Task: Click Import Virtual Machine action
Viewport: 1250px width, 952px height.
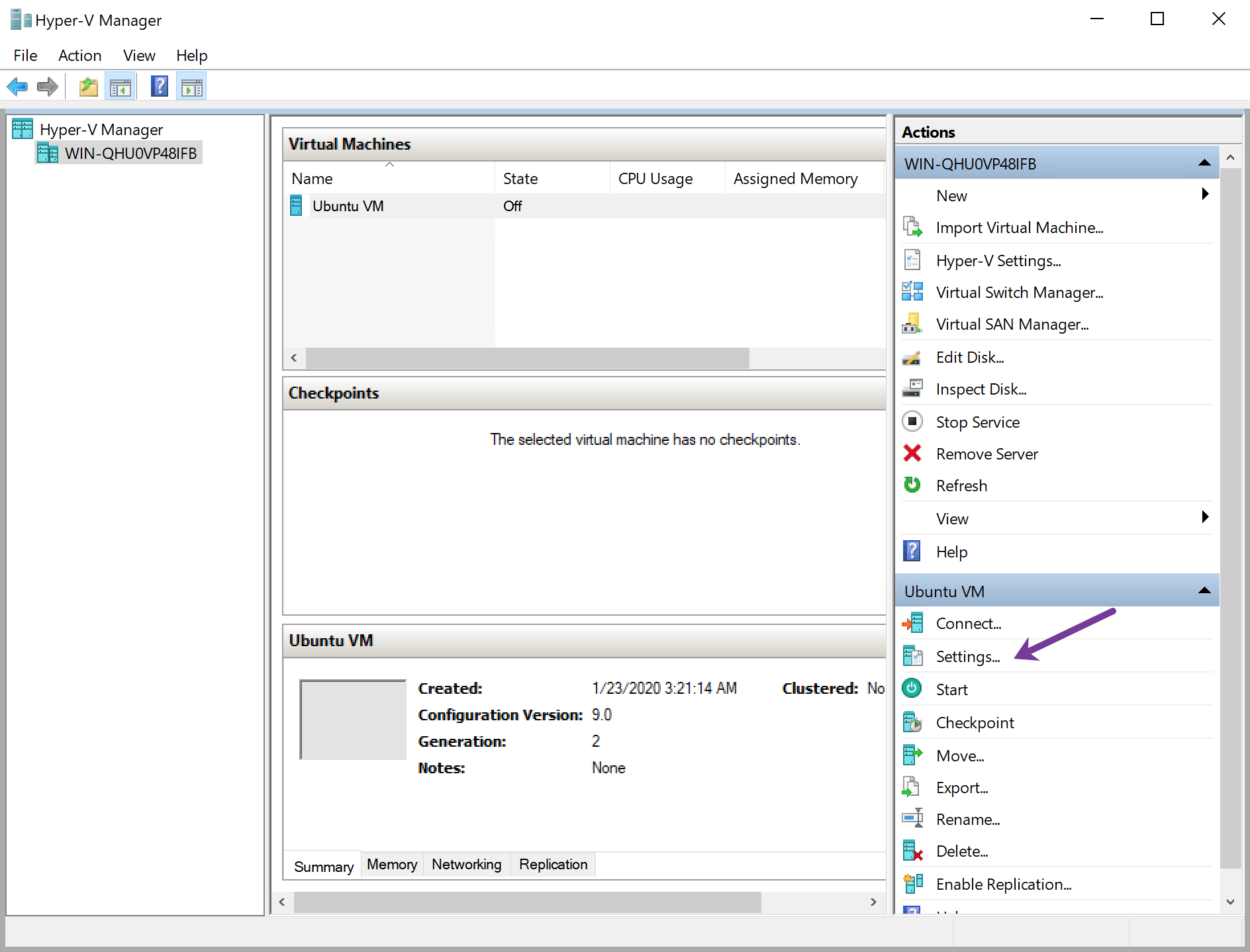Action: 1019,228
